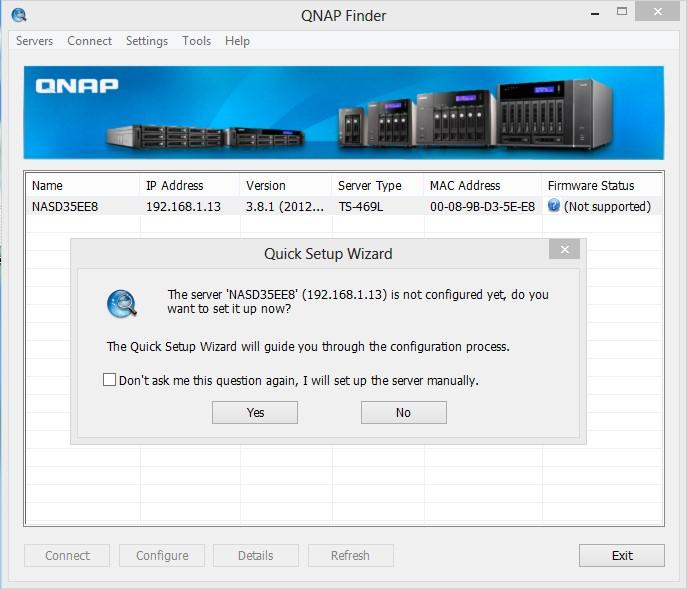
Task: Open the Settings menu
Action: [147, 41]
